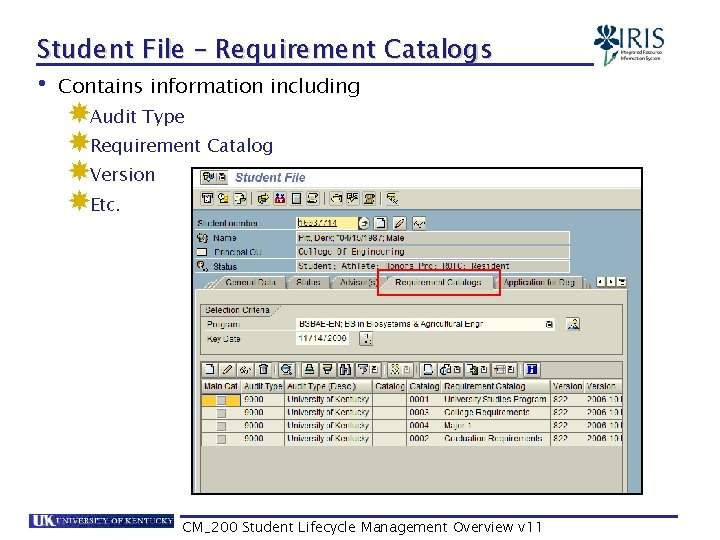Viewport: 720px width, 540px height.
Task: Click the 'College Requirements' cell
Action: pyautogui.click(x=495, y=413)
